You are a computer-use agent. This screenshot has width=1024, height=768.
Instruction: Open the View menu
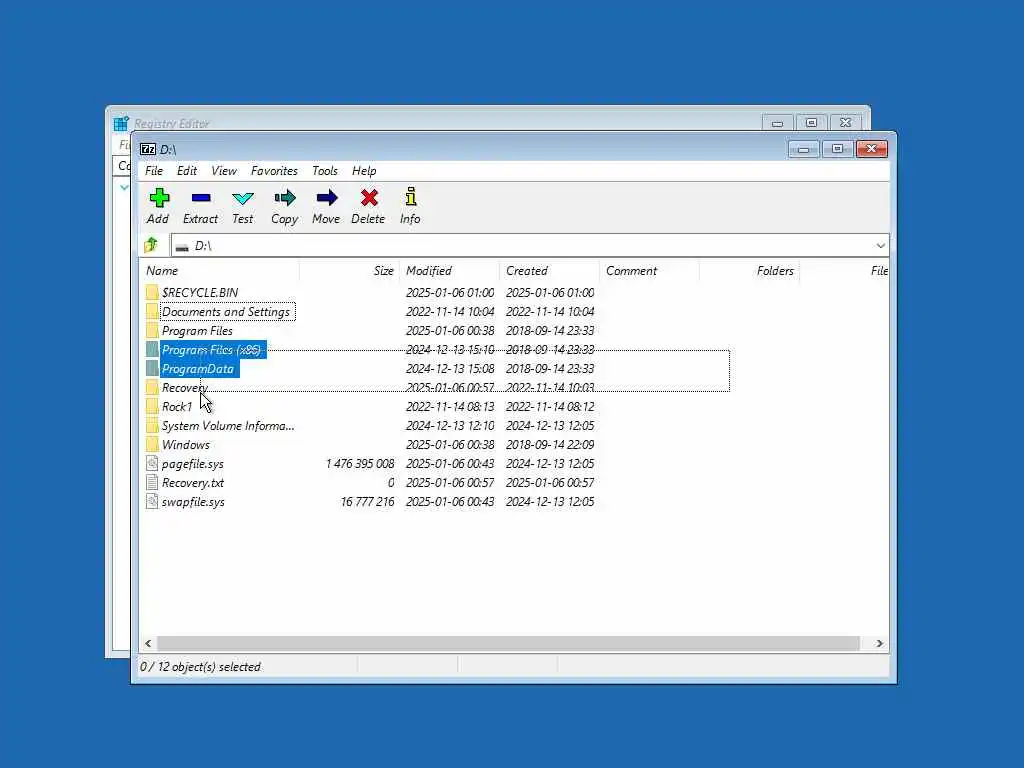pos(224,170)
